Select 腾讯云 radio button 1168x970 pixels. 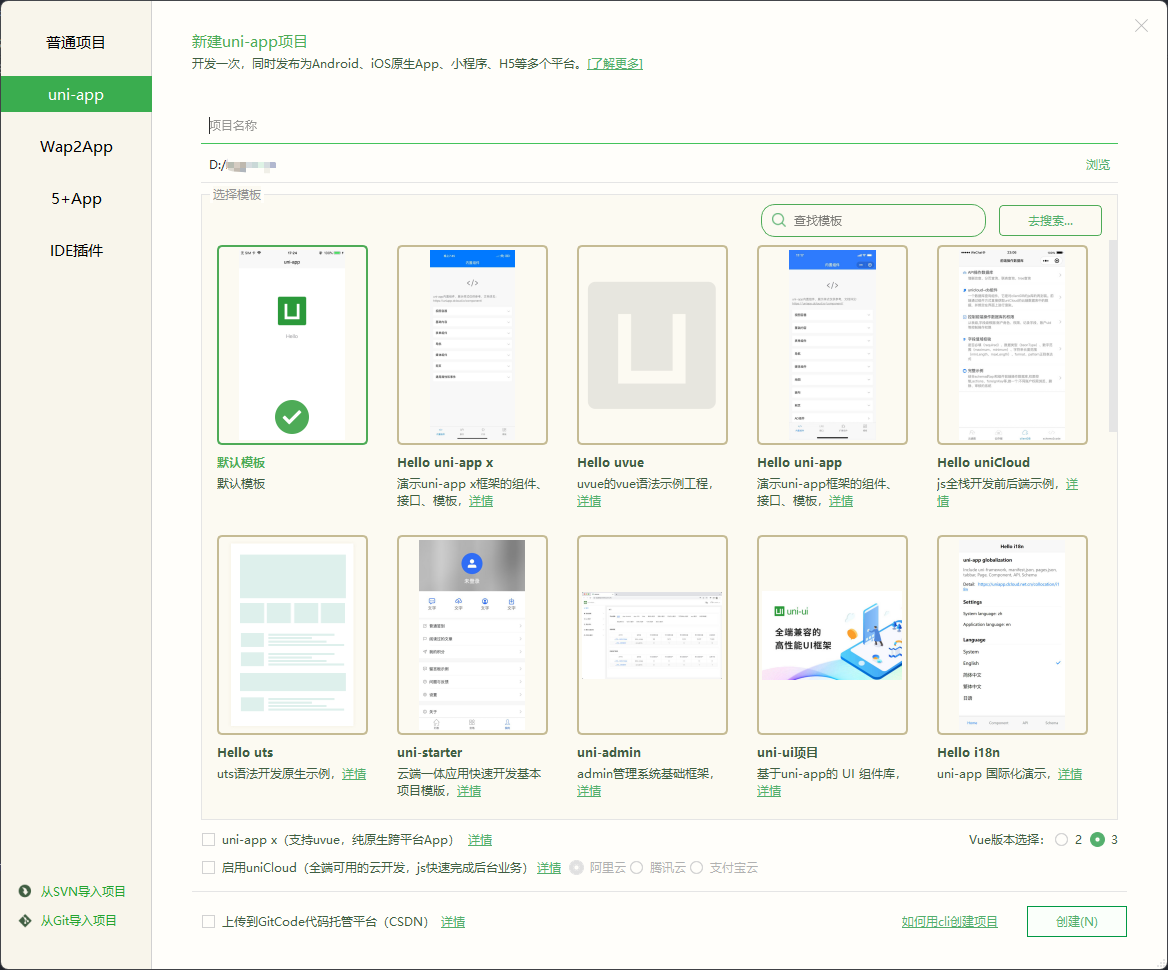point(636,867)
